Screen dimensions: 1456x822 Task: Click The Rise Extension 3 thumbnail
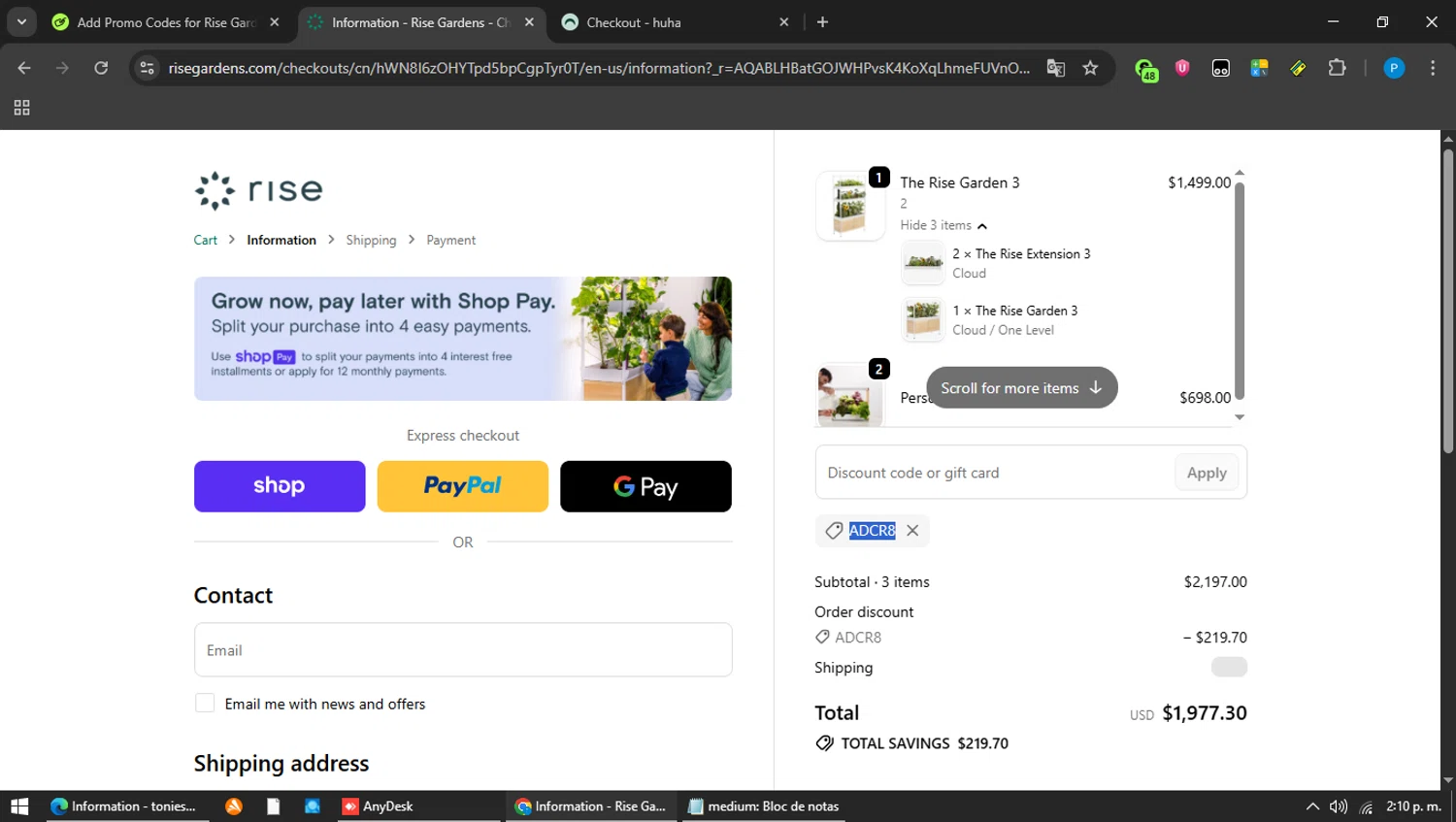tap(923, 263)
